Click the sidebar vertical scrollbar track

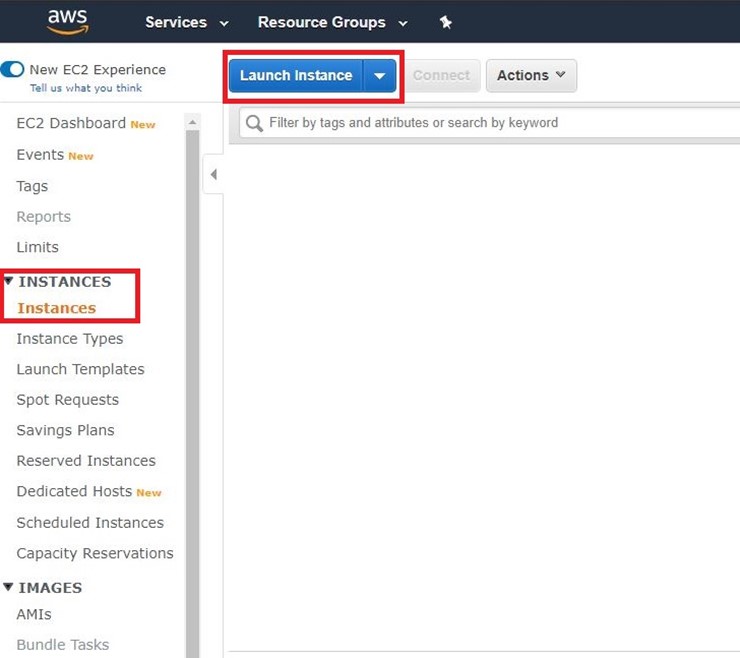192,394
